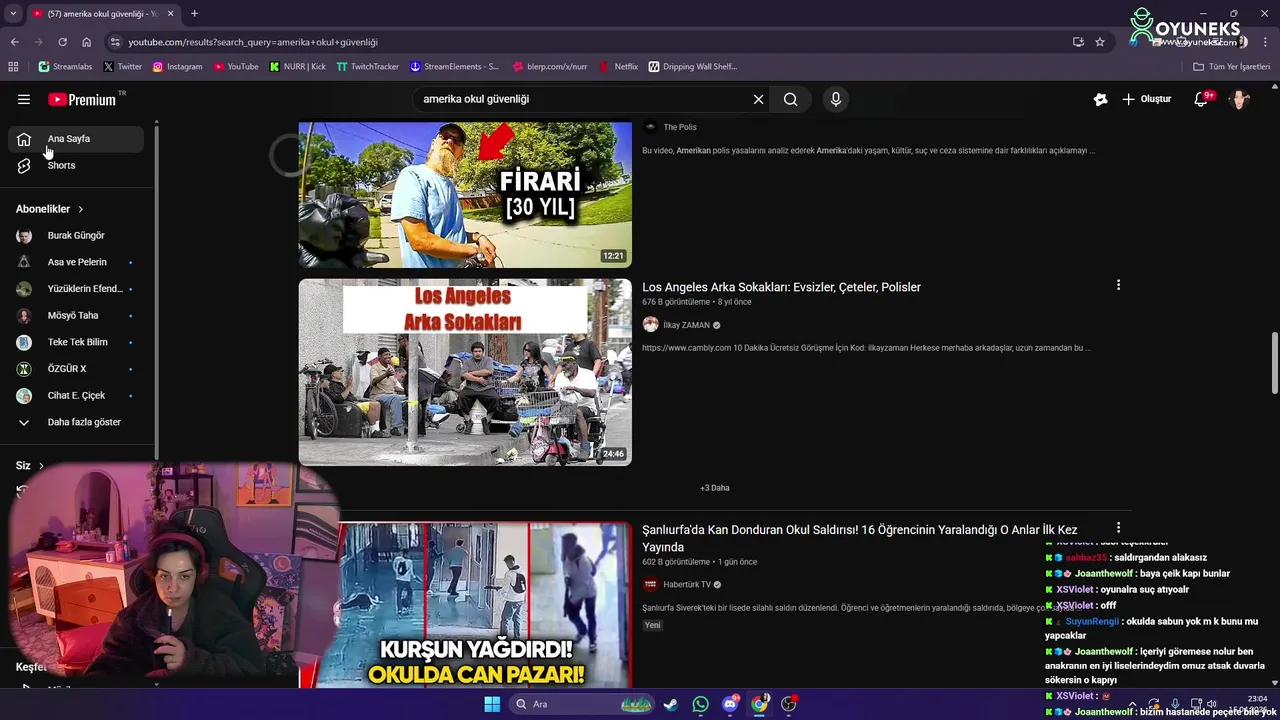Open Twitter bookmark
The width and height of the screenshot is (1280, 720).
[122, 67]
